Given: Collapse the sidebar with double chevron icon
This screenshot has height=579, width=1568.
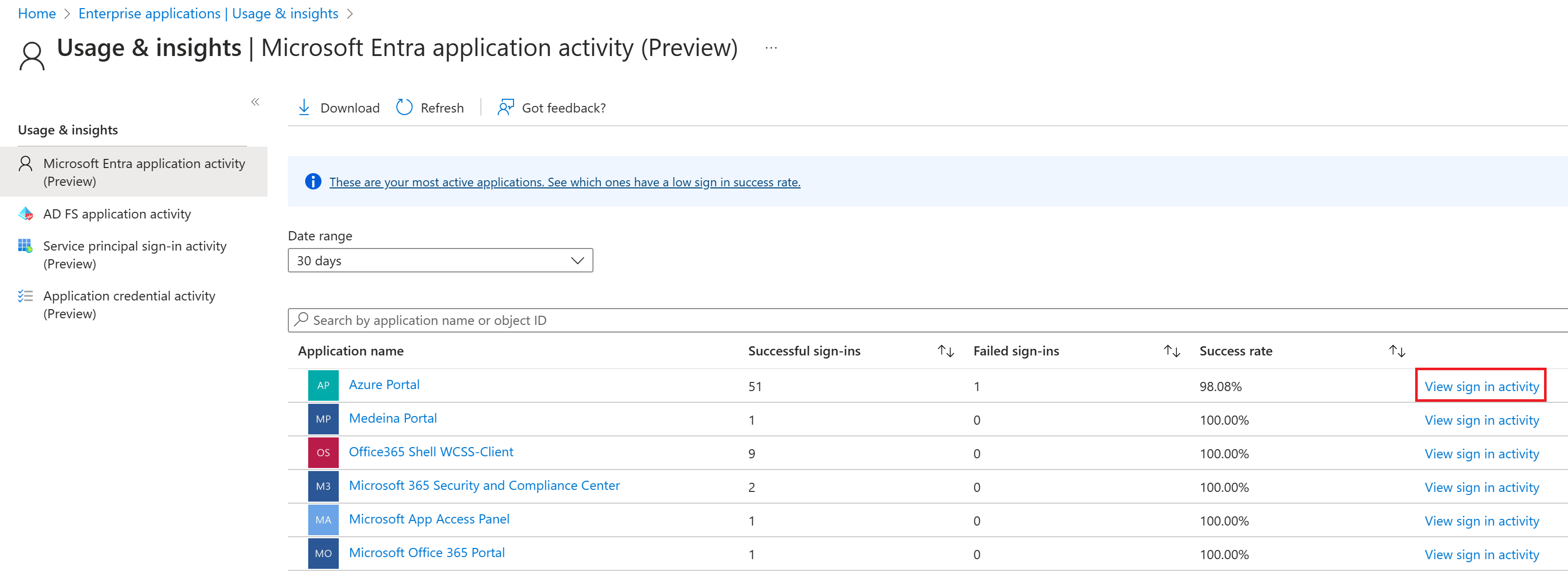Looking at the screenshot, I should point(255,101).
